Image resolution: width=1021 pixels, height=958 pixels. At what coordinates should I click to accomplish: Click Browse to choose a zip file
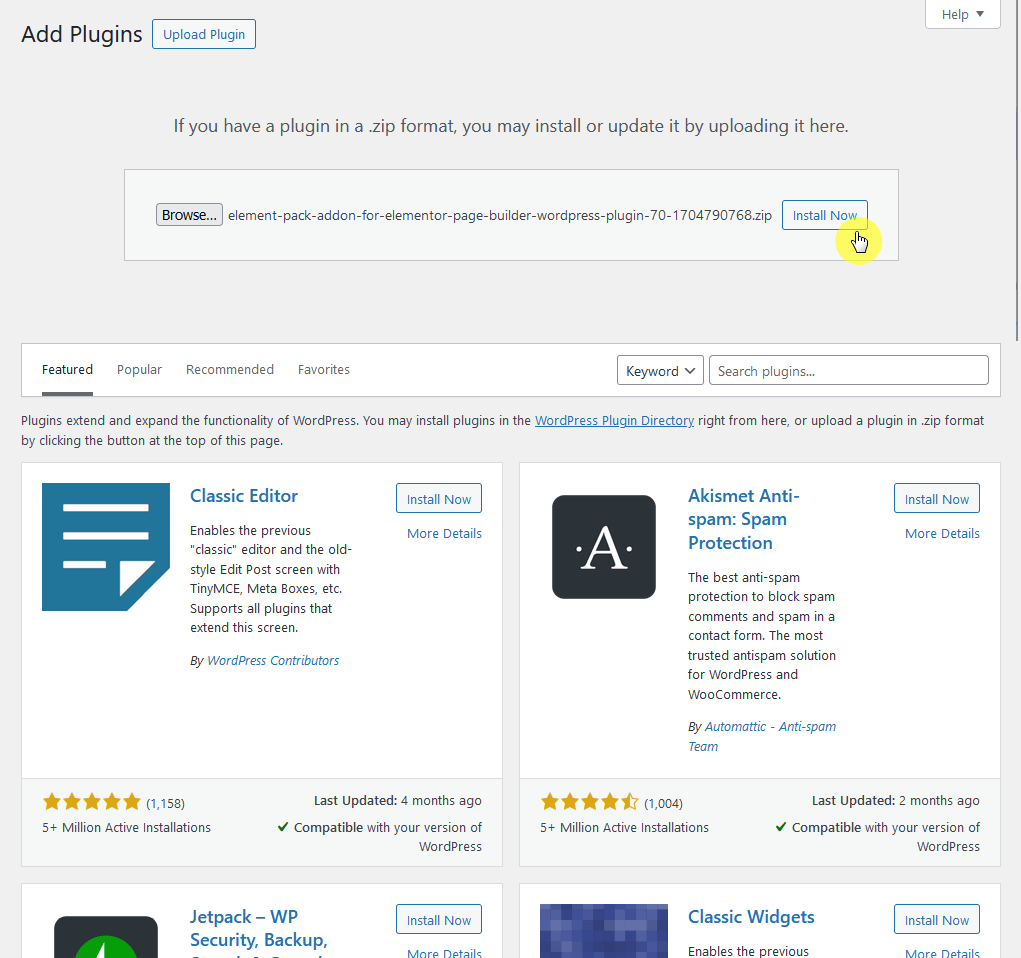point(189,215)
